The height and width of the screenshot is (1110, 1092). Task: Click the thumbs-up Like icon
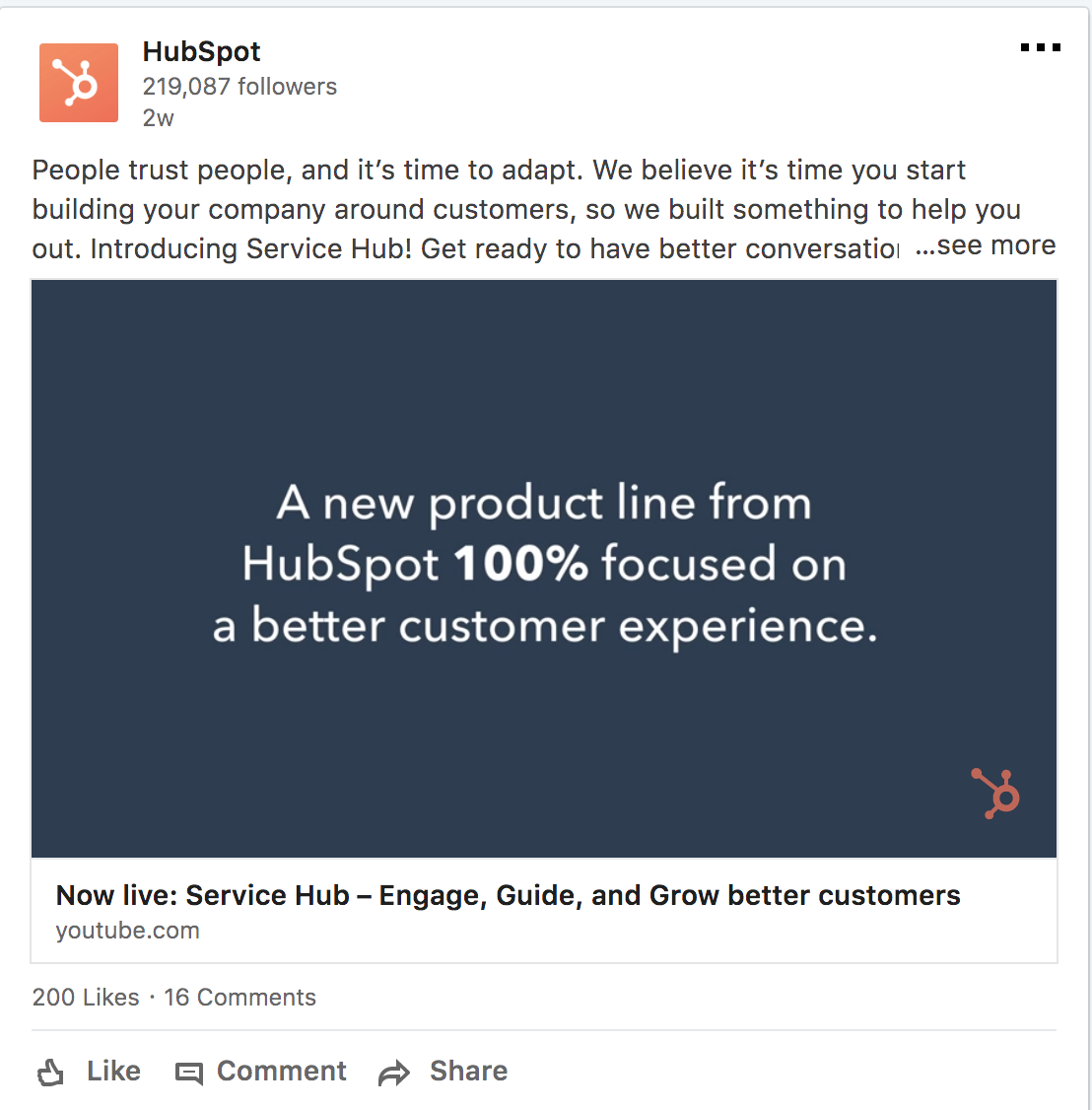50,1073
